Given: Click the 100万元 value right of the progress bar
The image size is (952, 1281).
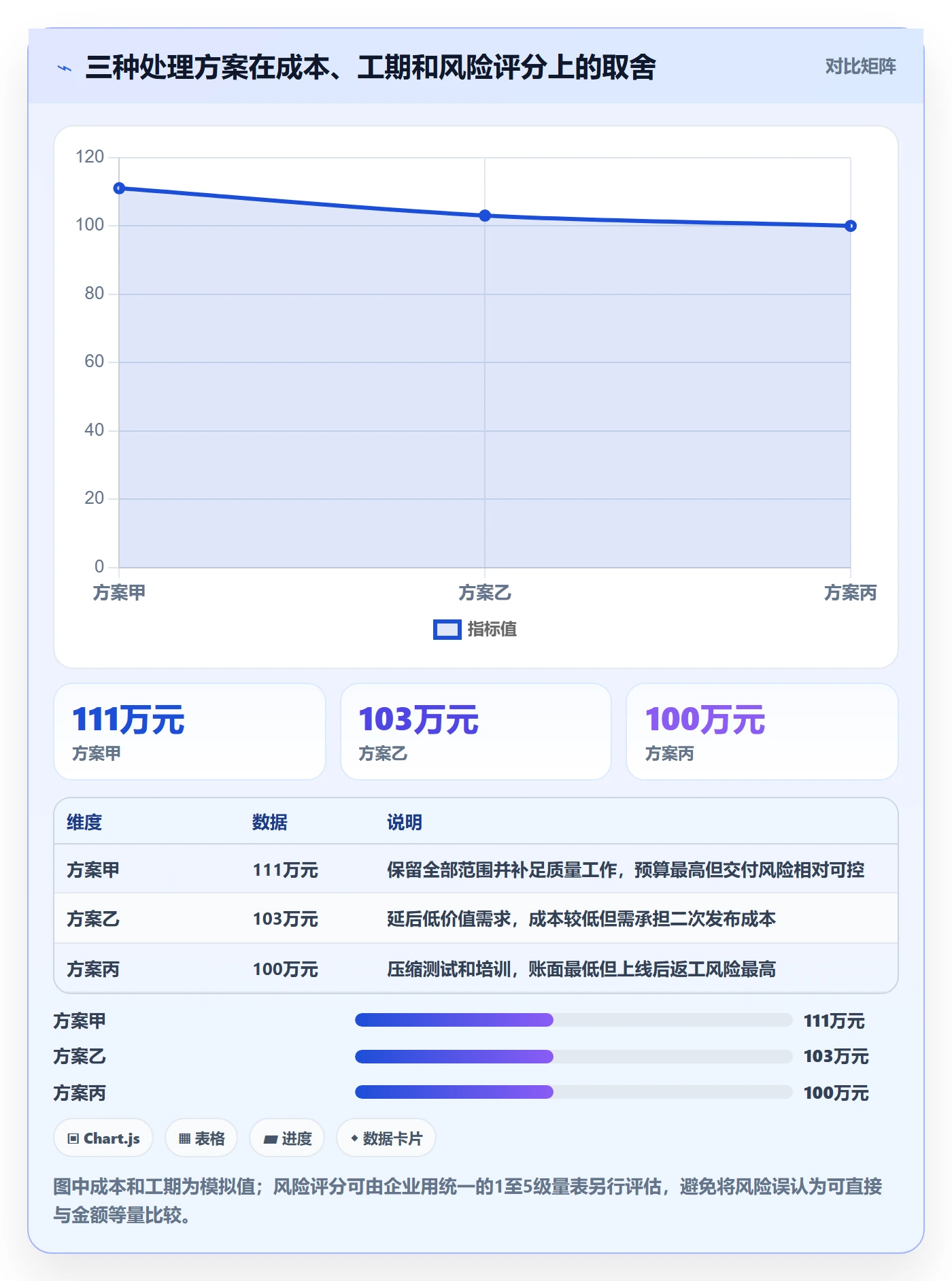Looking at the screenshot, I should click(836, 1093).
